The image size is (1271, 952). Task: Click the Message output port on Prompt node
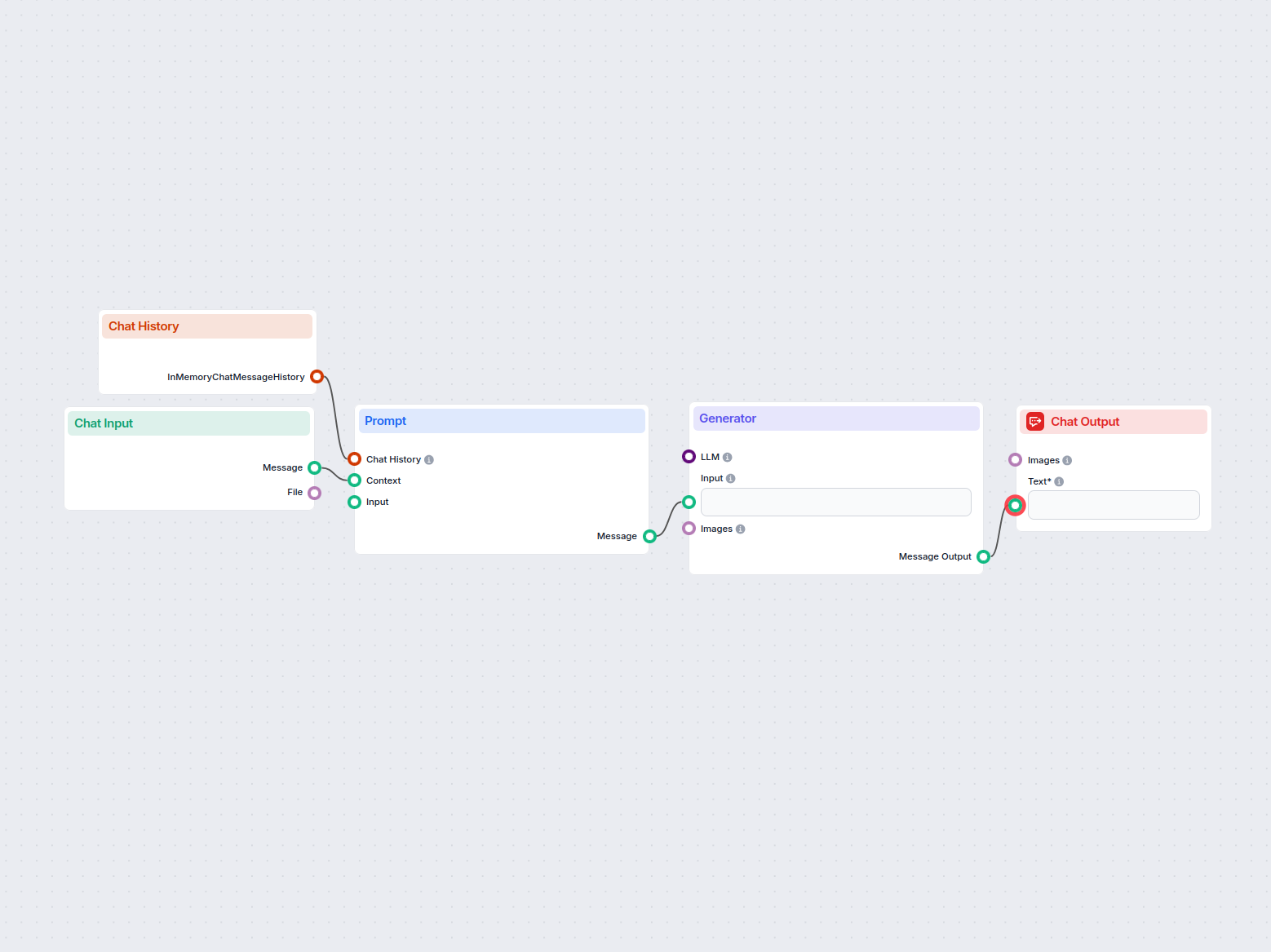coord(650,536)
